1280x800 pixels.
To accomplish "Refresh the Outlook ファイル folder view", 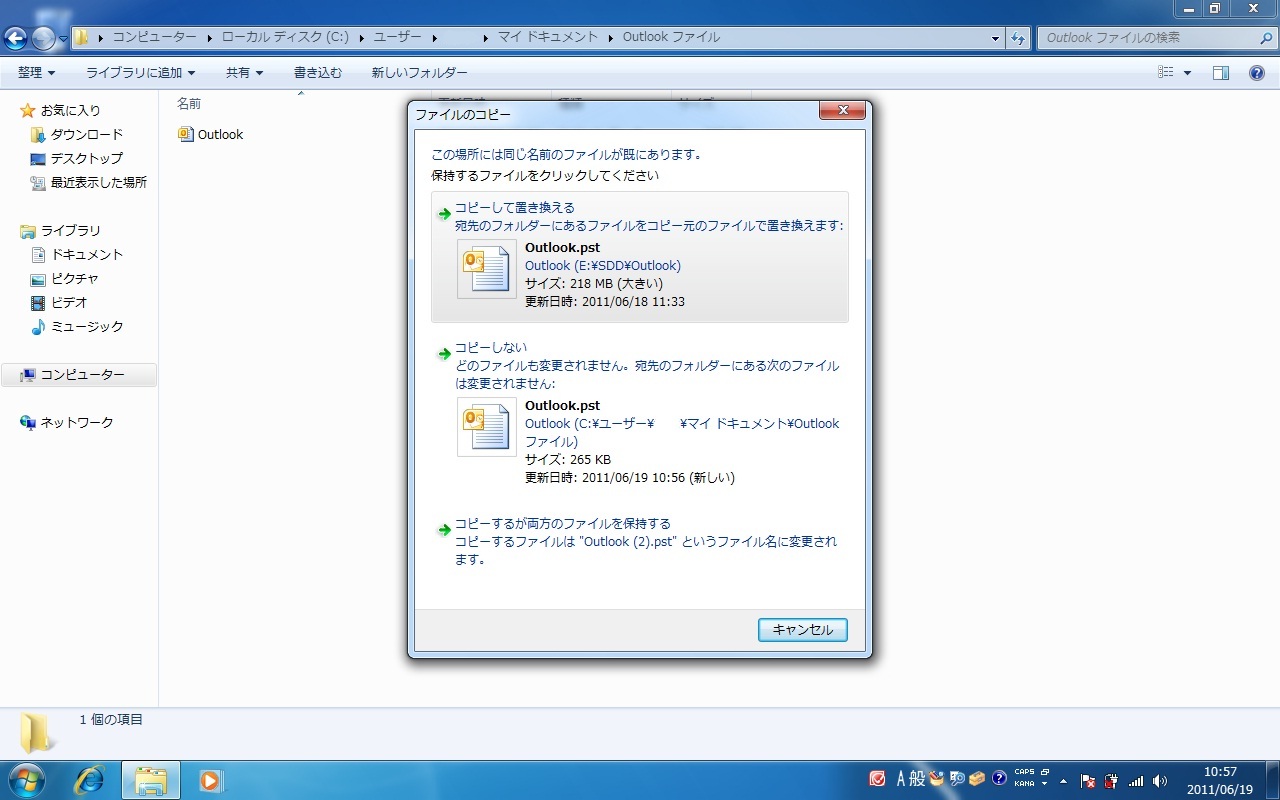I will (x=1018, y=38).
